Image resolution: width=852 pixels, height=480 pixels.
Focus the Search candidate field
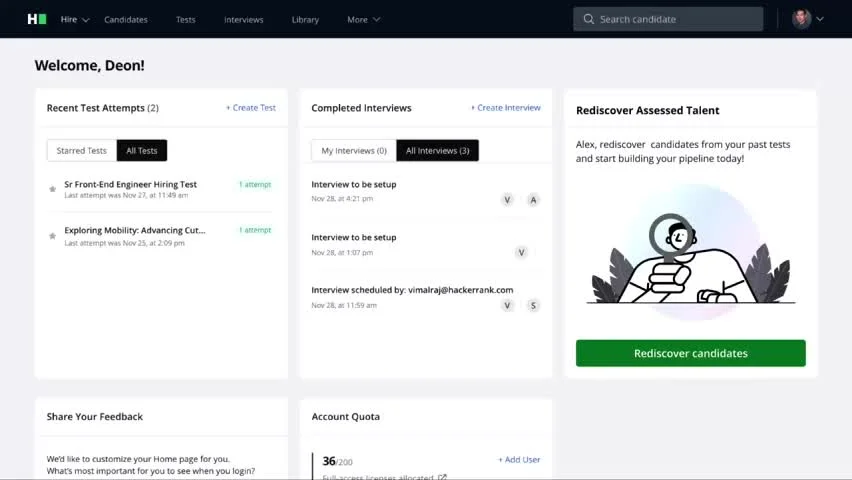(668, 19)
